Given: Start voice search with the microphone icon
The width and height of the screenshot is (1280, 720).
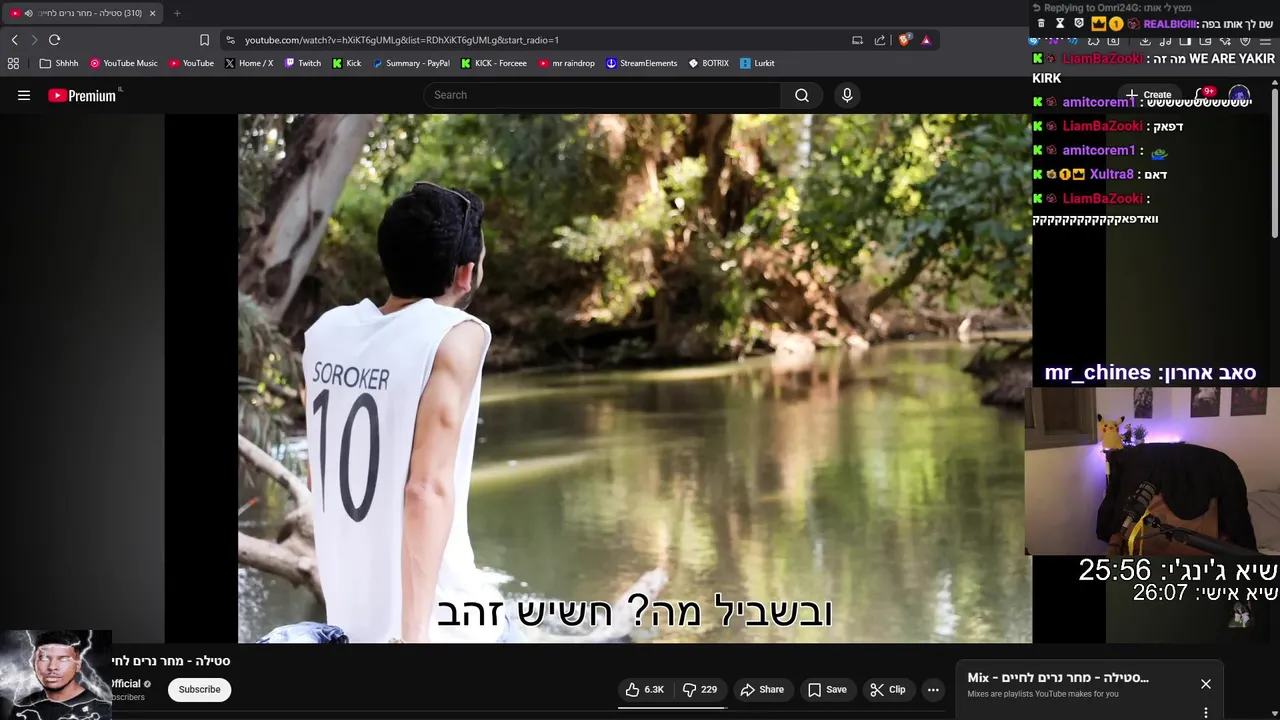Looking at the screenshot, I should 847,95.
